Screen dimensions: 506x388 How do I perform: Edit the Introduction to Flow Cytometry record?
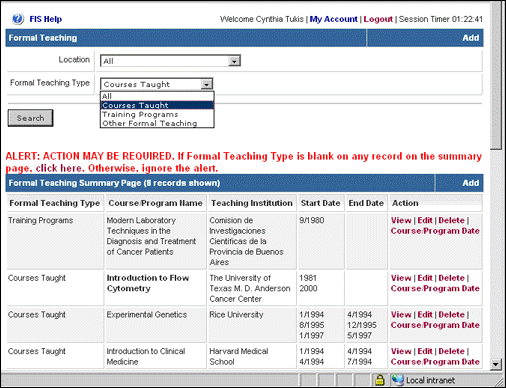point(425,278)
